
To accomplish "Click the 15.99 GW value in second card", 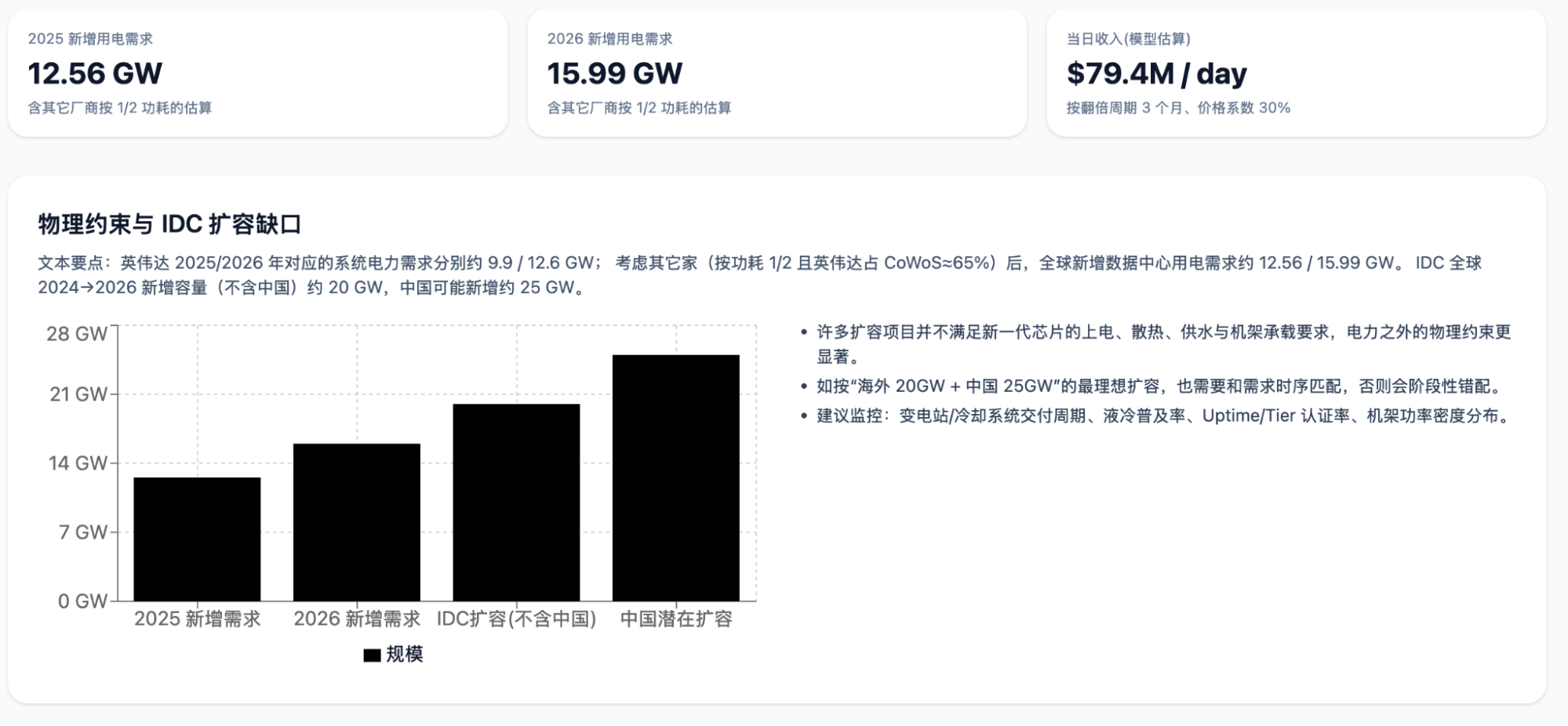I will point(615,74).
